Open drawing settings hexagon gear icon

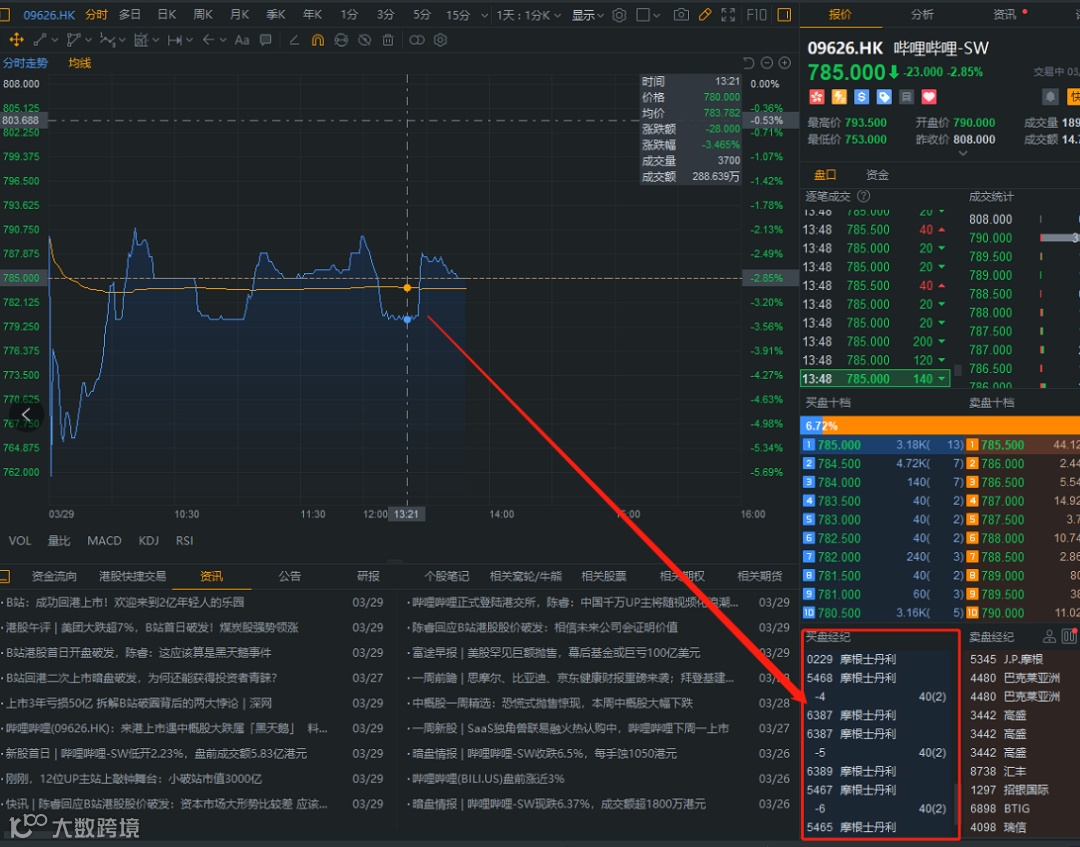(x=440, y=41)
